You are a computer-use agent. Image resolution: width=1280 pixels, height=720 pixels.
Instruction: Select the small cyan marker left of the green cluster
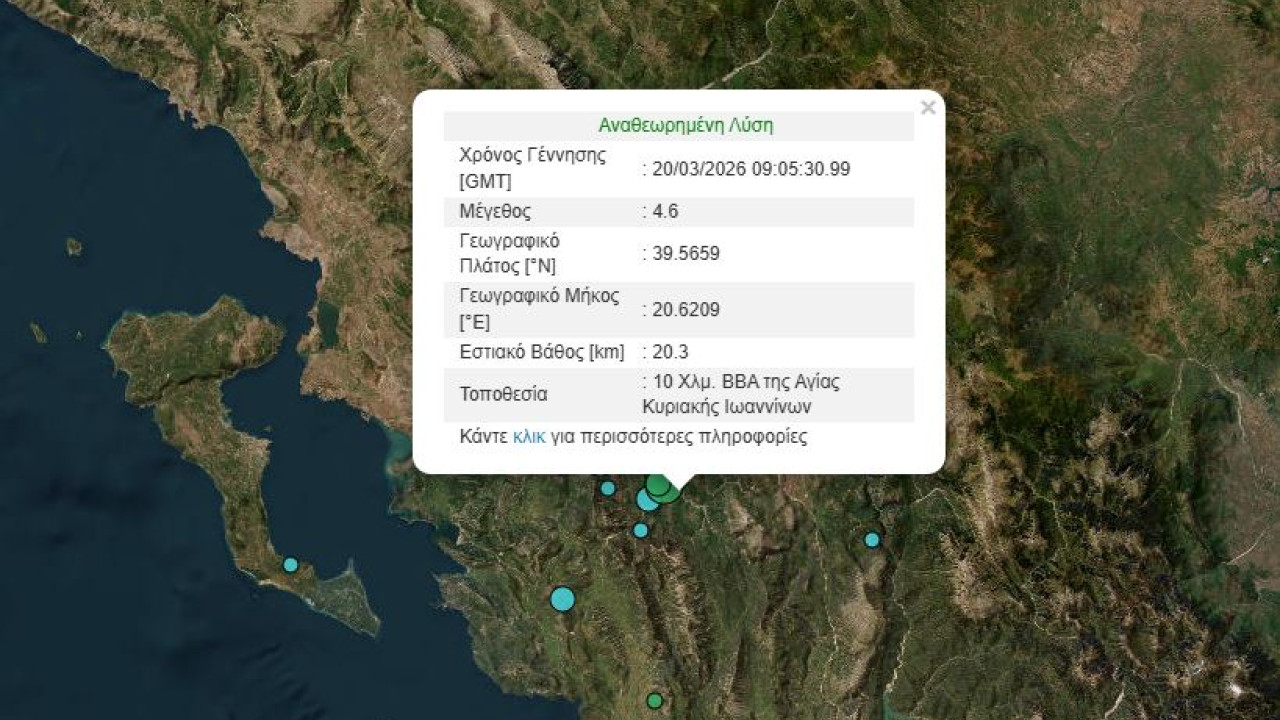[607, 488]
